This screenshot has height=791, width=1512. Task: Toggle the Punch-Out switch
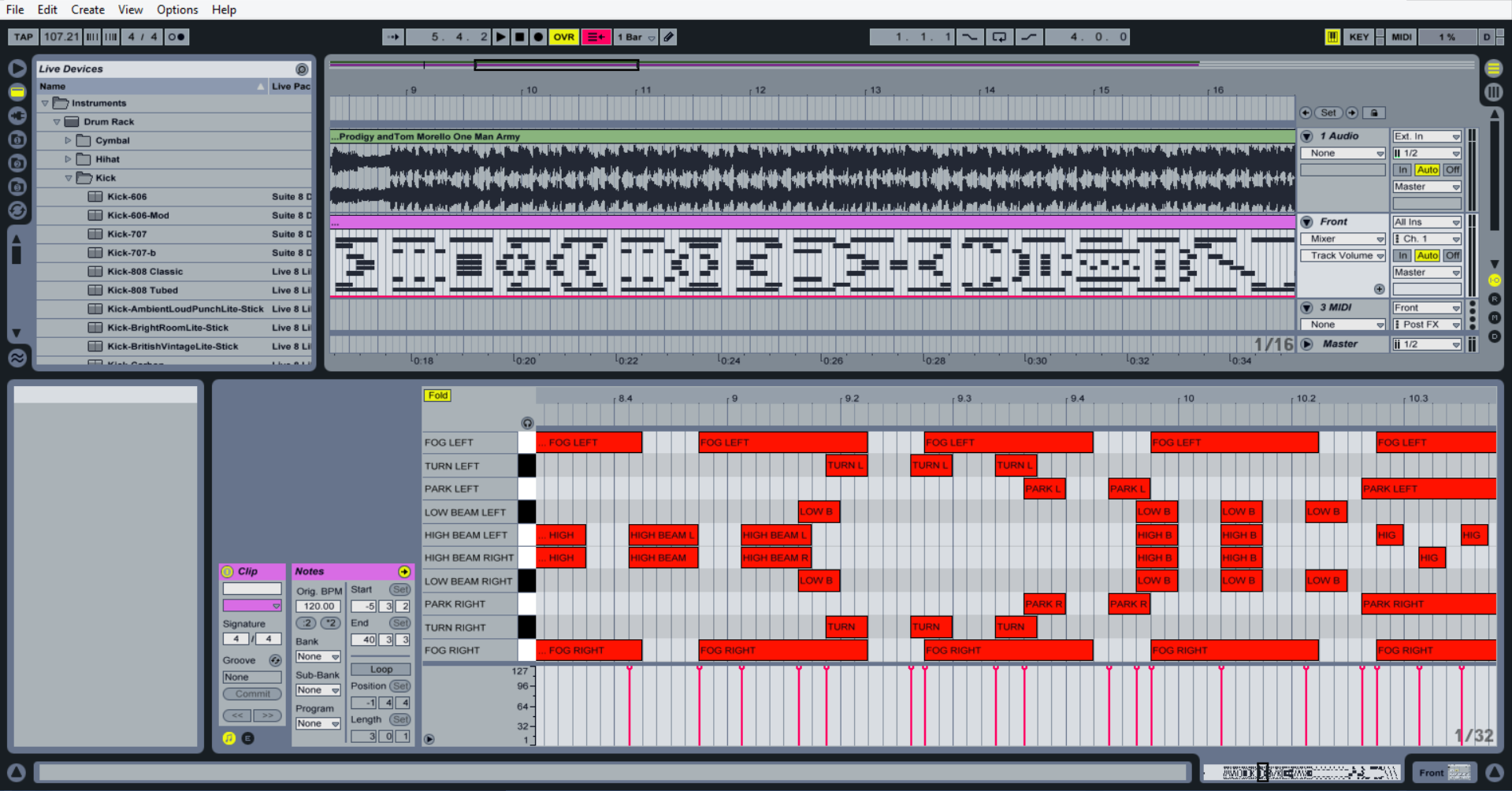click(1028, 37)
